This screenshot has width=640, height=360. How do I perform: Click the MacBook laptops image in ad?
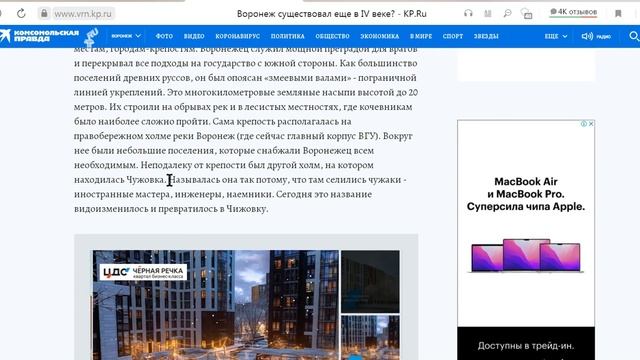[526, 256]
